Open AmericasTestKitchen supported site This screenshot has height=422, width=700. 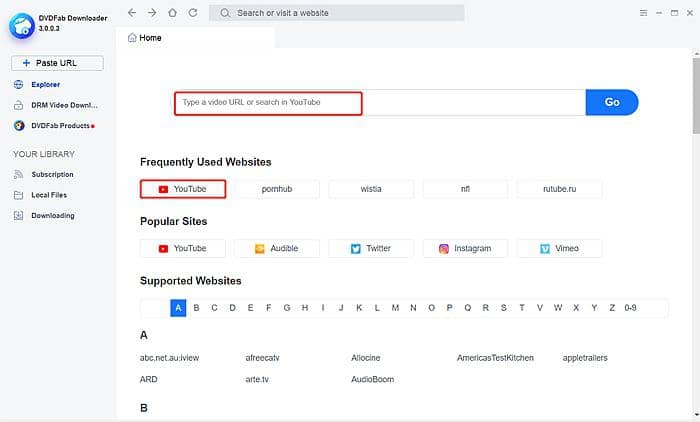(495, 358)
